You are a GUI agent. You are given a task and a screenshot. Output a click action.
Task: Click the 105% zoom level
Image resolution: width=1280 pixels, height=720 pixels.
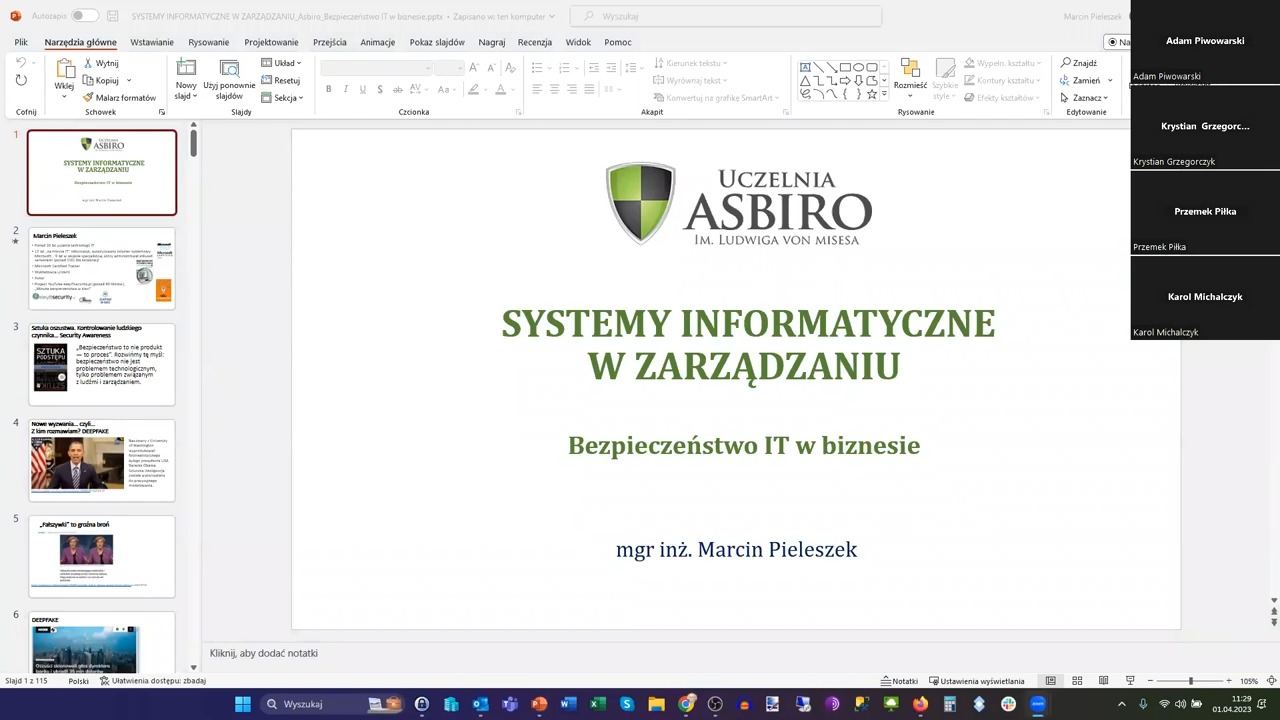[1249, 681]
